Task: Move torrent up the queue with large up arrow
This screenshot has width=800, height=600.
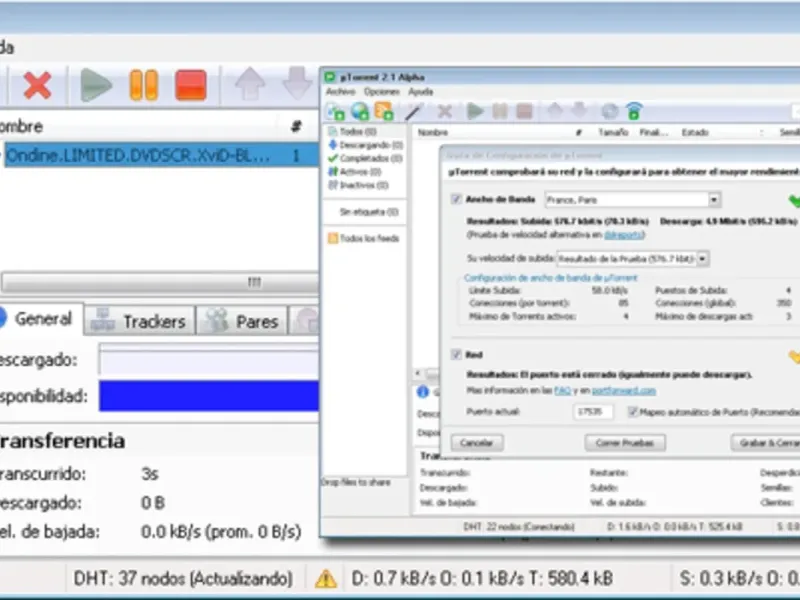Action: click(x=249, y=84)
